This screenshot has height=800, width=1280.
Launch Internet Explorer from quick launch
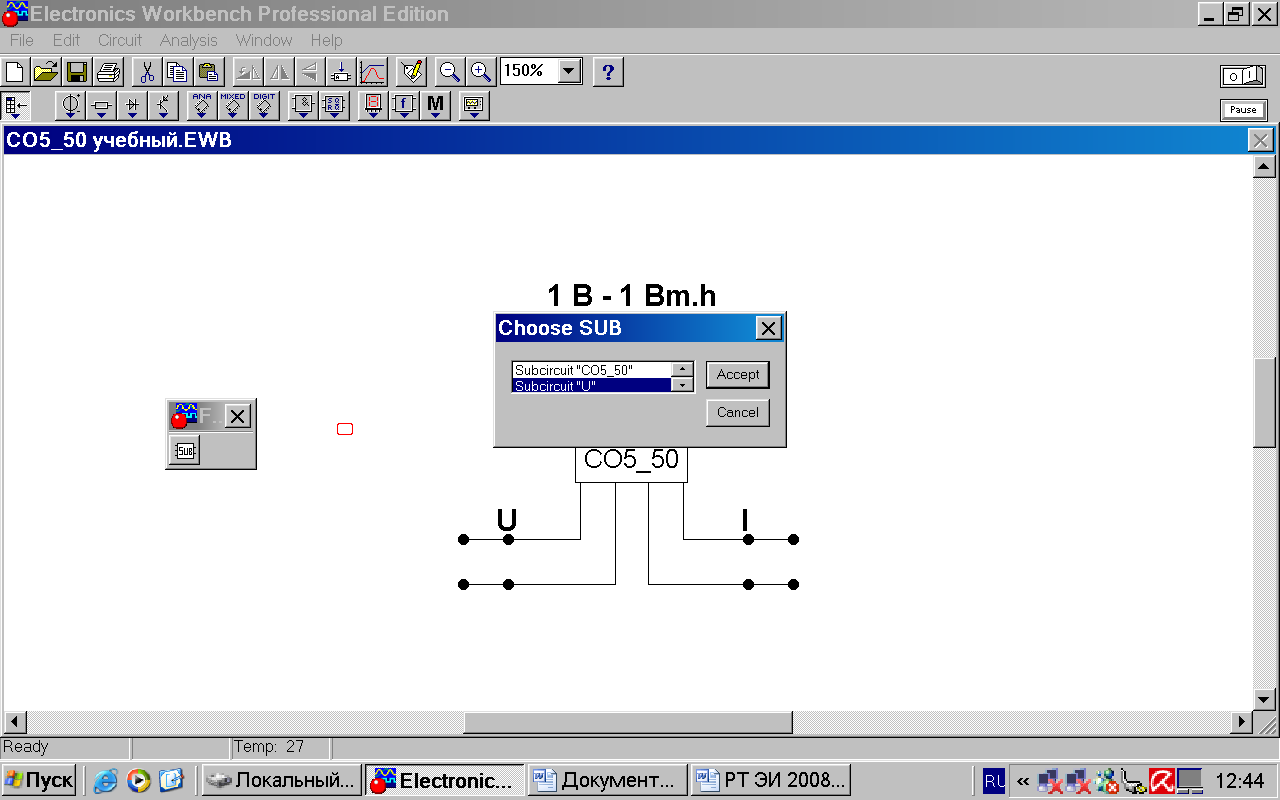106,780
